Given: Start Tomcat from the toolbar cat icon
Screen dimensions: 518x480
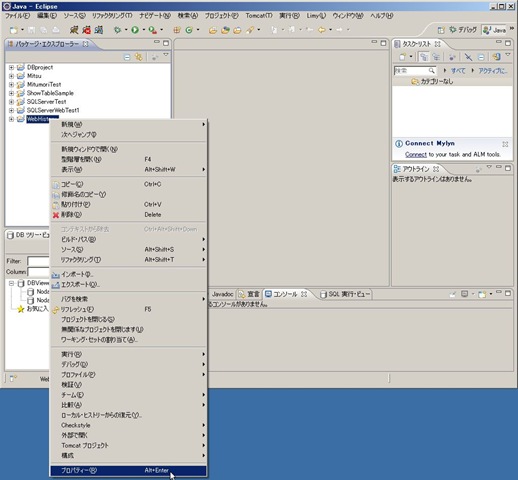Looking at the screenshot, I should pyautogui.click(x=74, y=30).
